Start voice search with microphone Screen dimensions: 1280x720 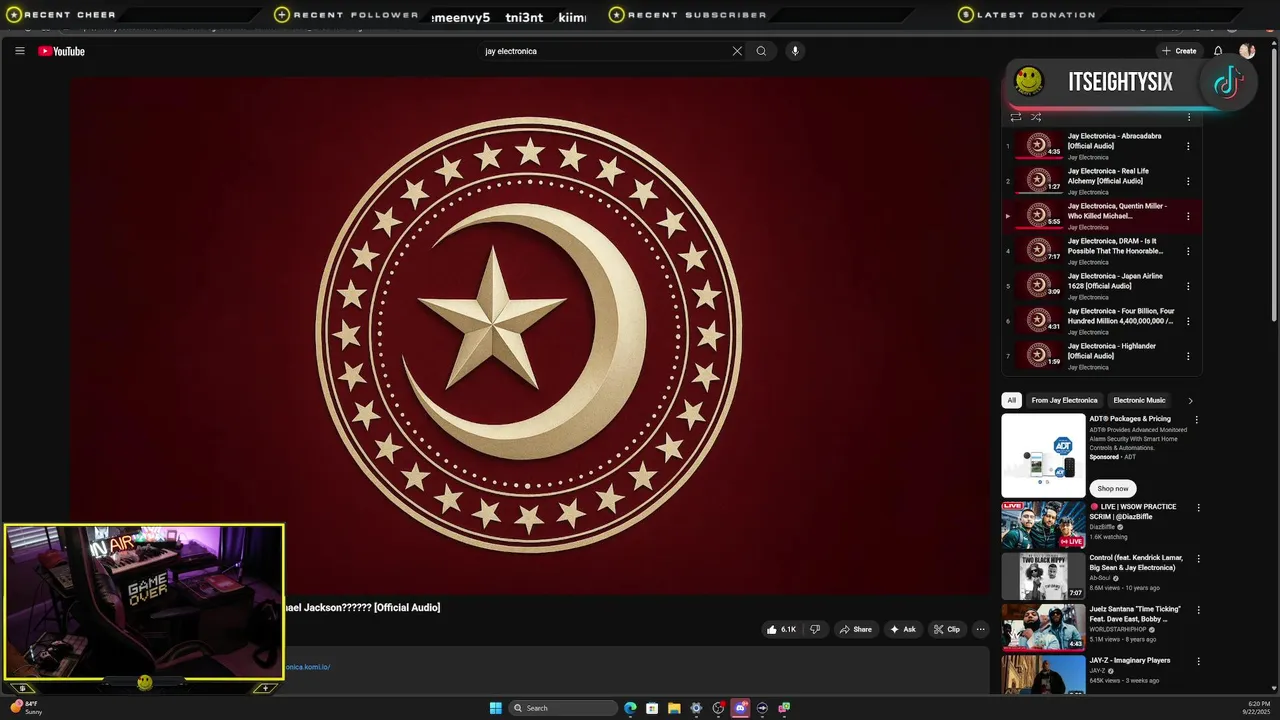click(x=795, y=51)
